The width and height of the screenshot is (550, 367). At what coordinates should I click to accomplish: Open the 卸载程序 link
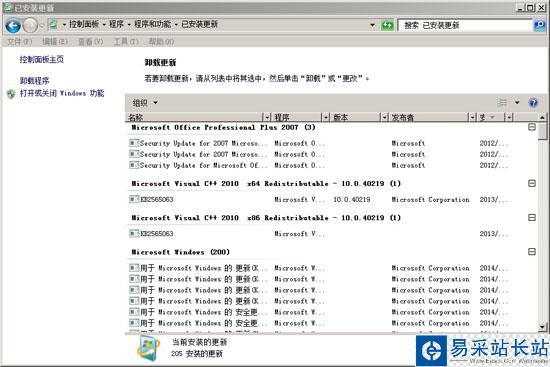click(34, 81)
